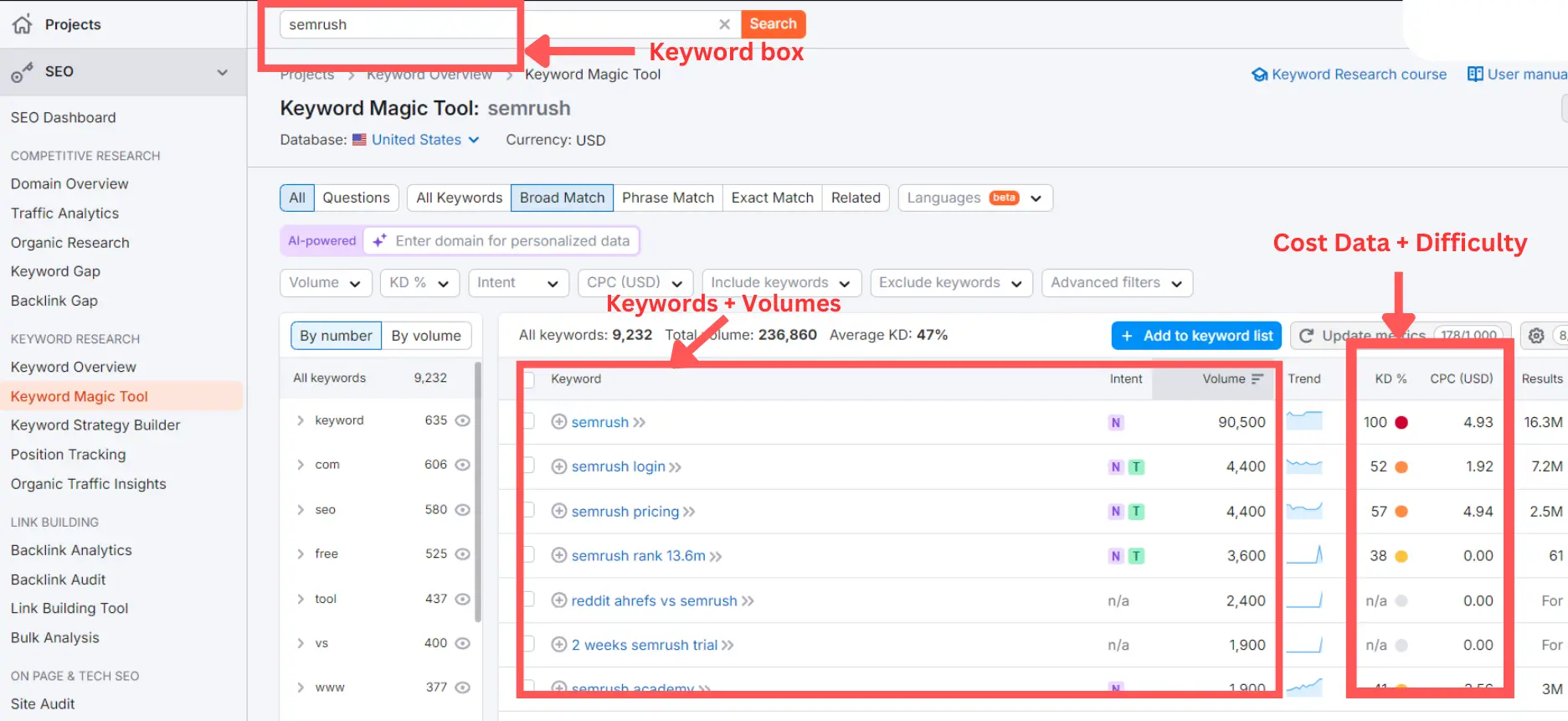Screen dimensions: 1568x721
Task: Open the Advanced filters dropdown
Action: tap(1117, 283)
